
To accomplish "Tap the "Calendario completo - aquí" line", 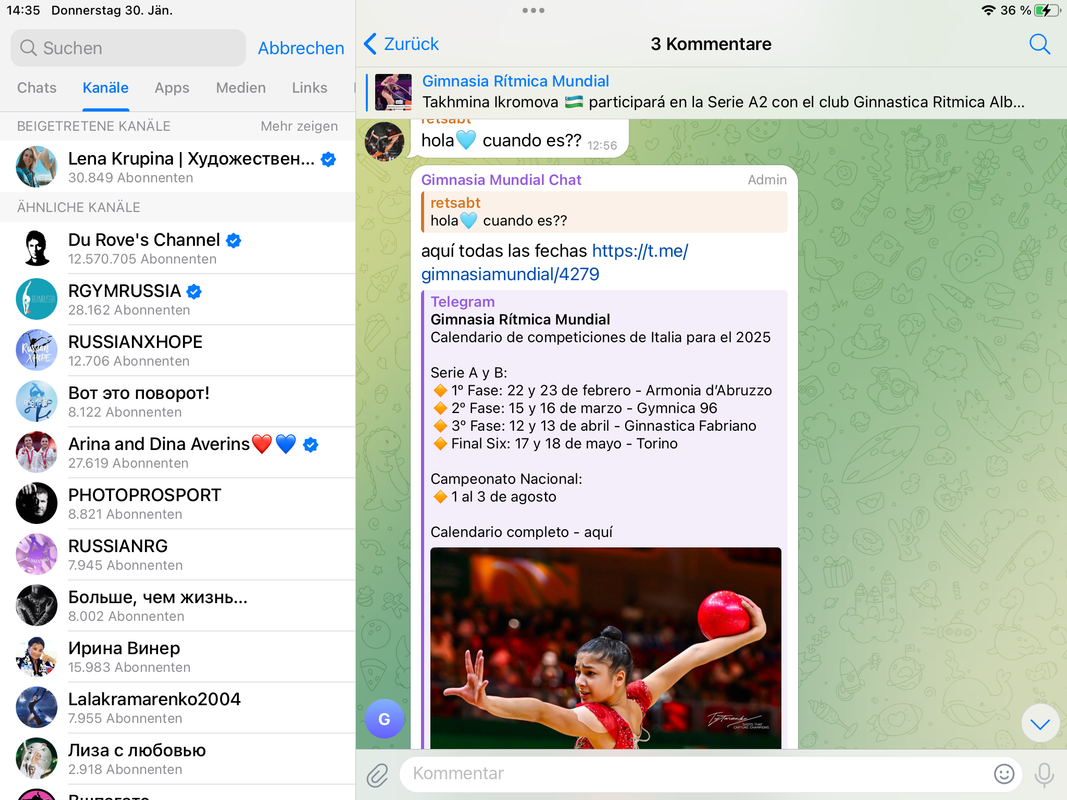I will [521, 532].
